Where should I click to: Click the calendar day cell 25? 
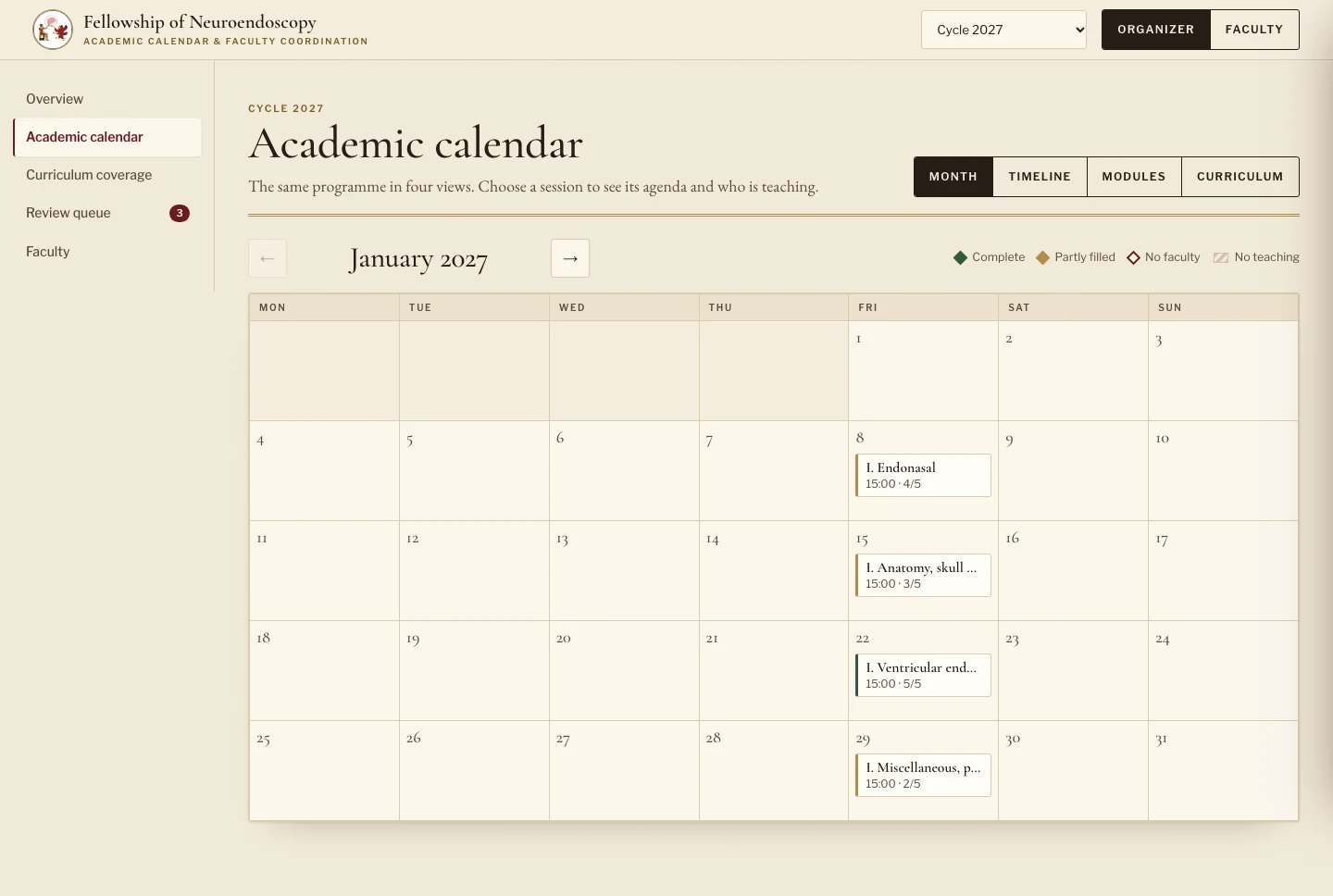coord(324,770)
